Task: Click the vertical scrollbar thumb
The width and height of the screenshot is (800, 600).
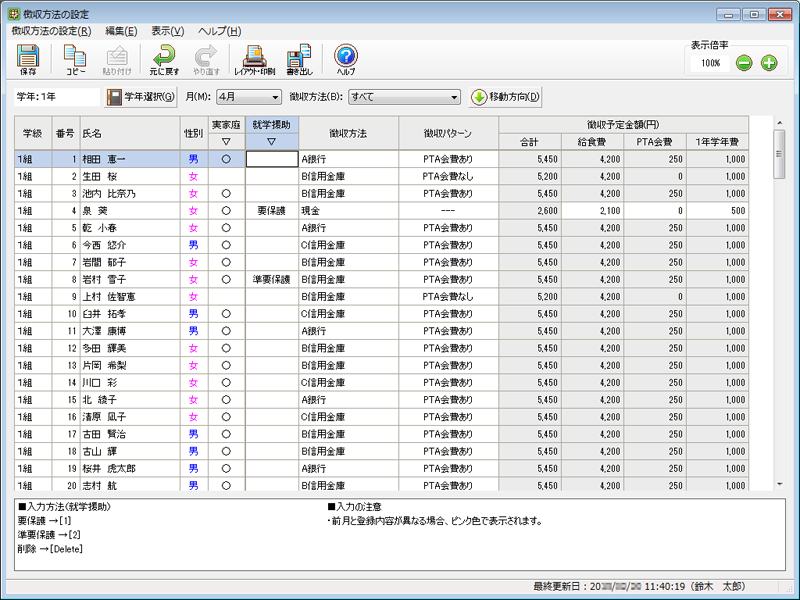Action: 779,154
